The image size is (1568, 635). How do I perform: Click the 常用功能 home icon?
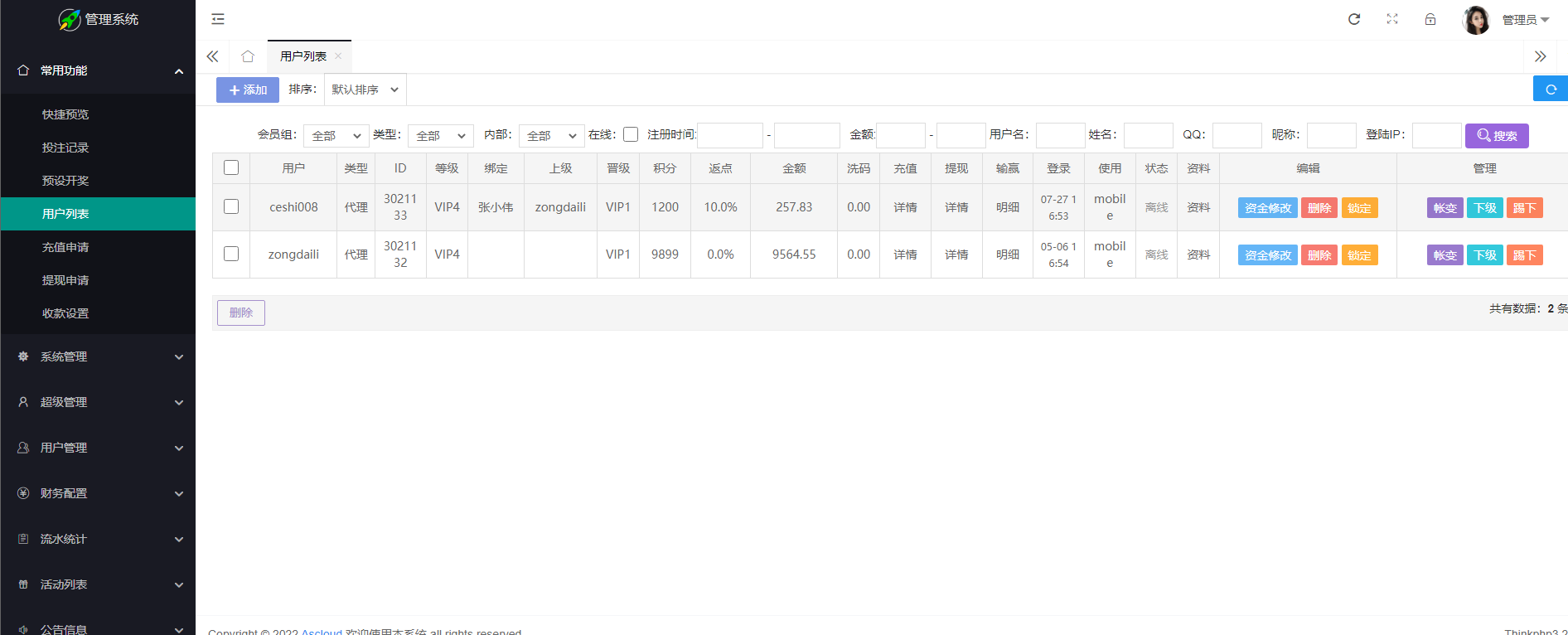pyautogui.click(x=23, y=70)
